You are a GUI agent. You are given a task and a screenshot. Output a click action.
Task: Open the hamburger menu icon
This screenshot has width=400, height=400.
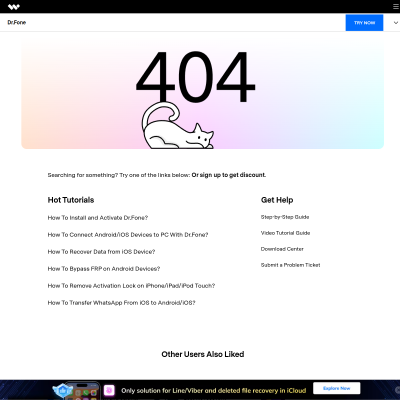[x=396, y=6]
